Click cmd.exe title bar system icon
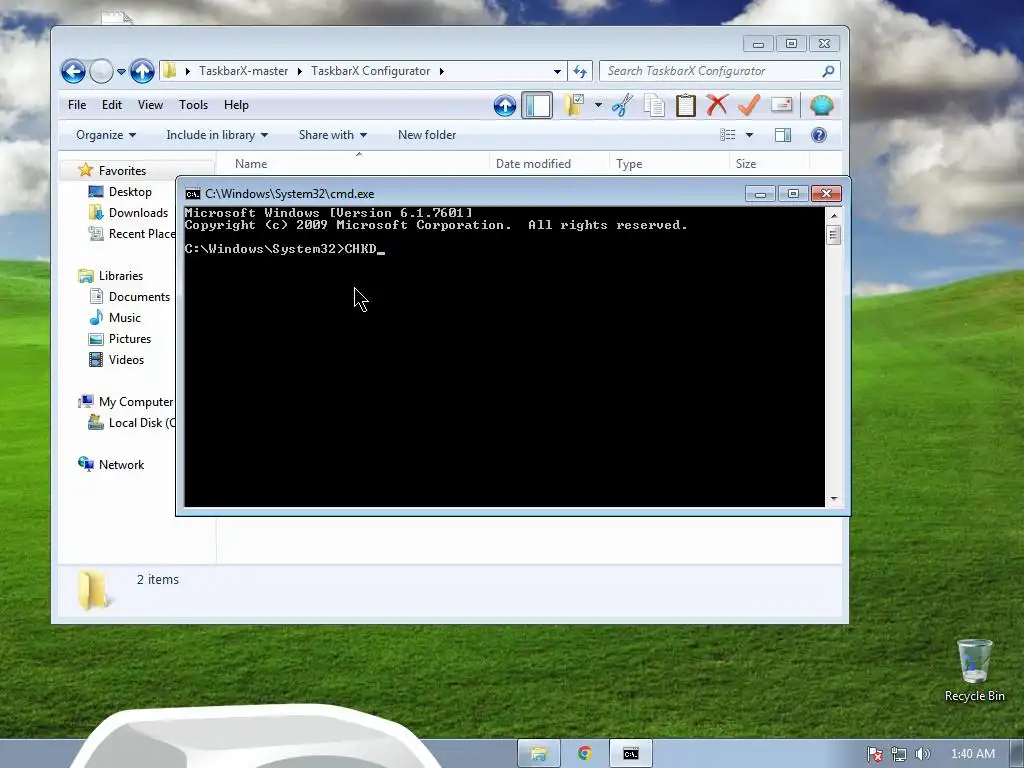The height and width of the screenshot is (768, 1024). click(x=193, y=194)
